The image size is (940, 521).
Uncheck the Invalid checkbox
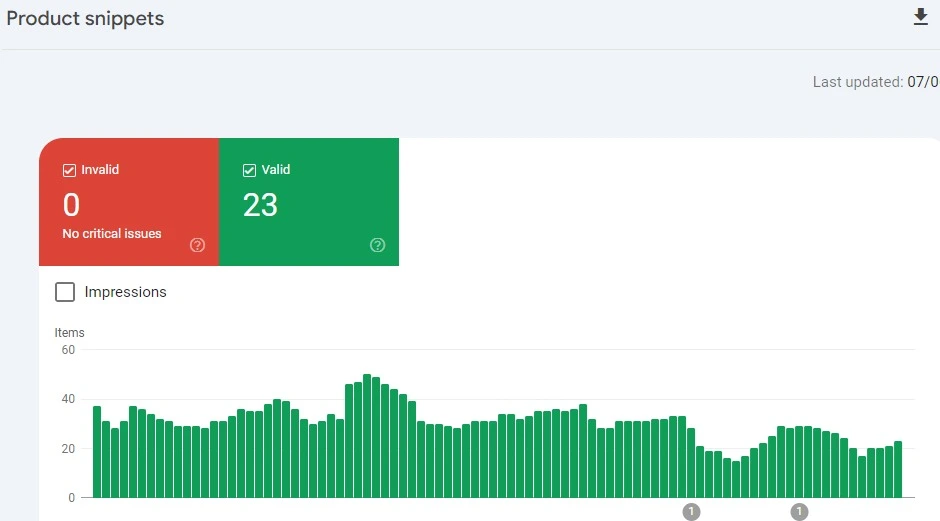69,170
